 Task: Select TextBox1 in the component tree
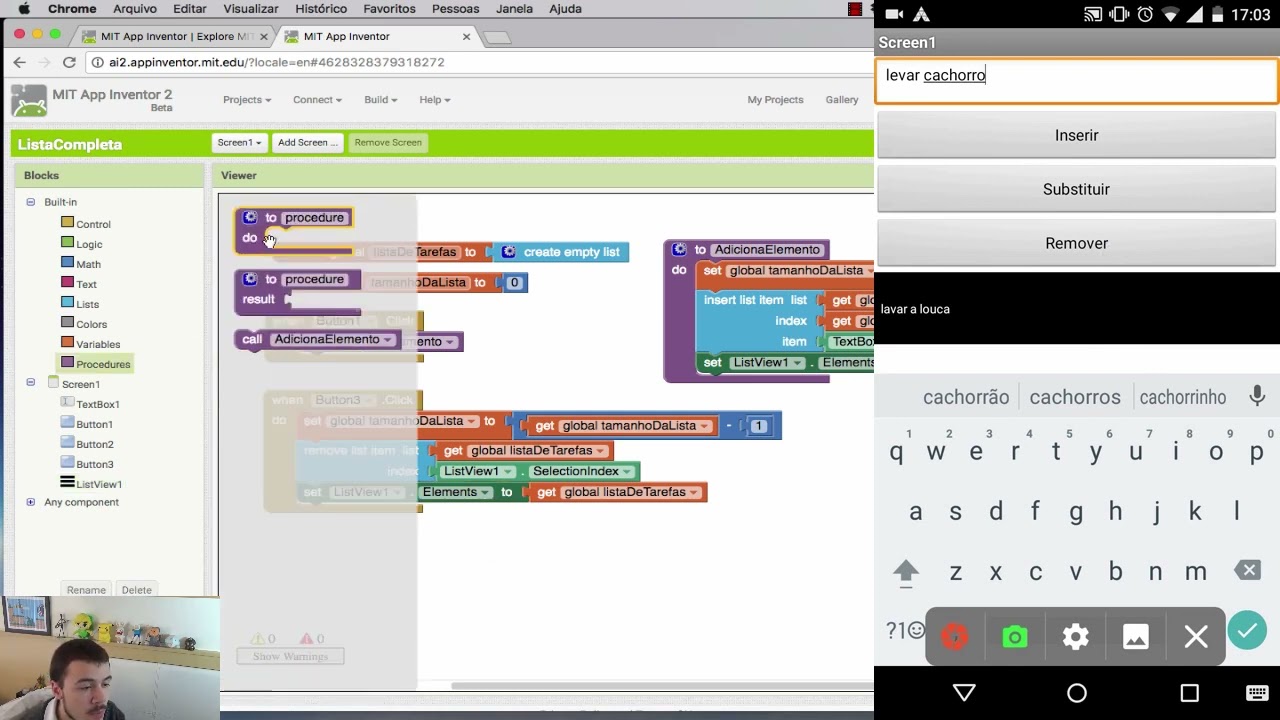[98, 404]
